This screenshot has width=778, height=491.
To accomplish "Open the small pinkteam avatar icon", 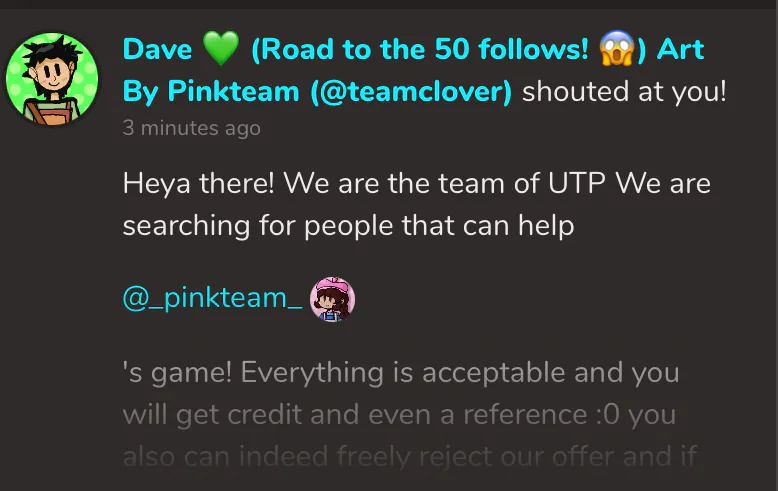I will pyautogui.click(x=332, y=299).
